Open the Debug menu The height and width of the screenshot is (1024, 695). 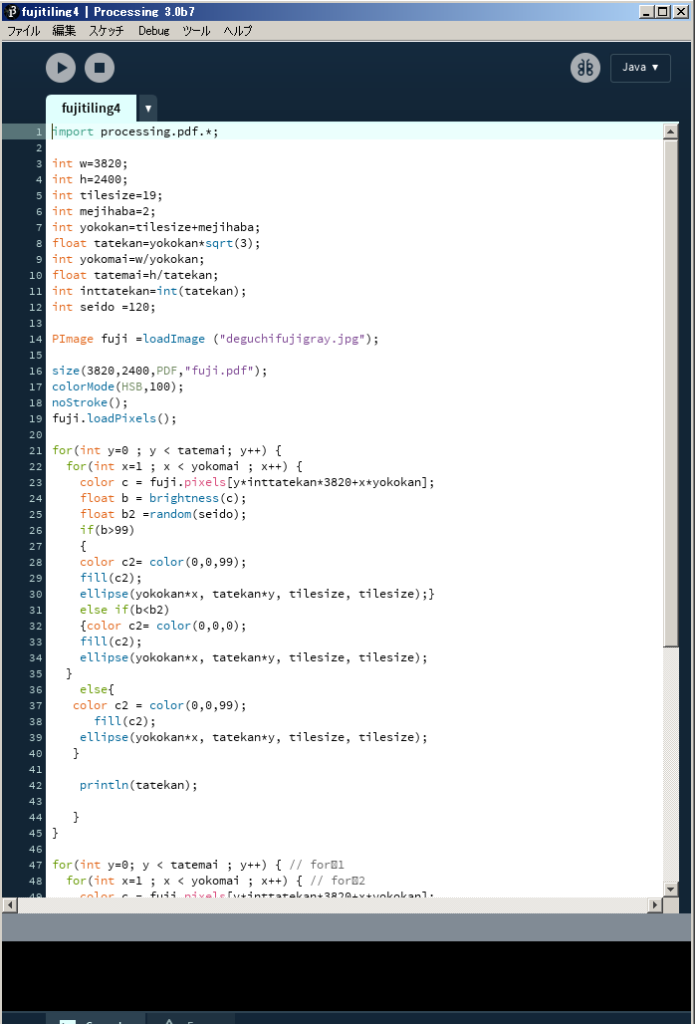point(154,31)
